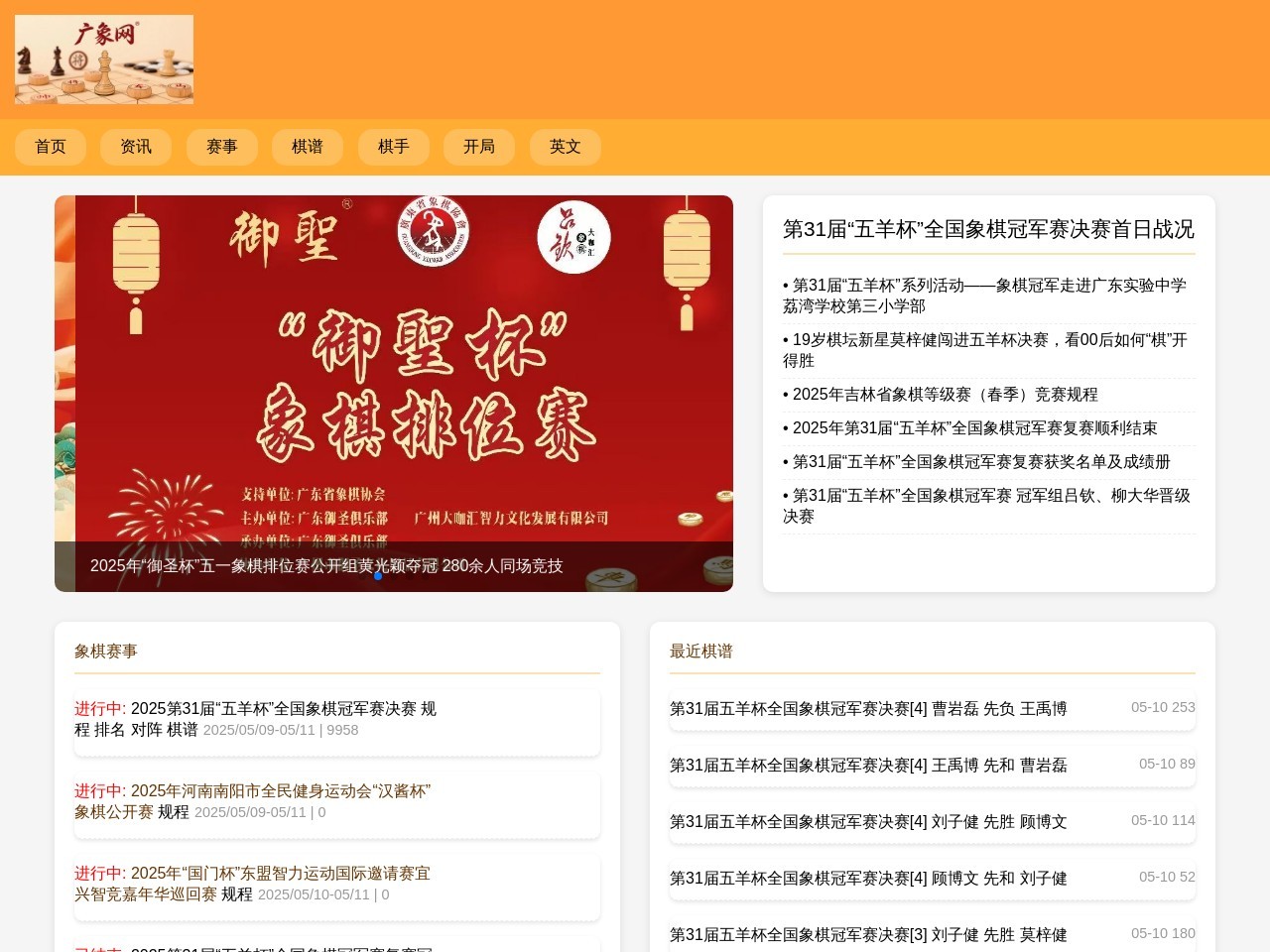Go to the 开局 section
This screenshot has width=1270, height=952.
point(479,147)
